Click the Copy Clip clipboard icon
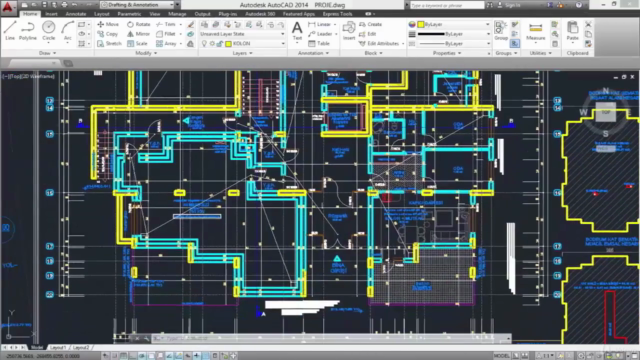 (588, 34)
